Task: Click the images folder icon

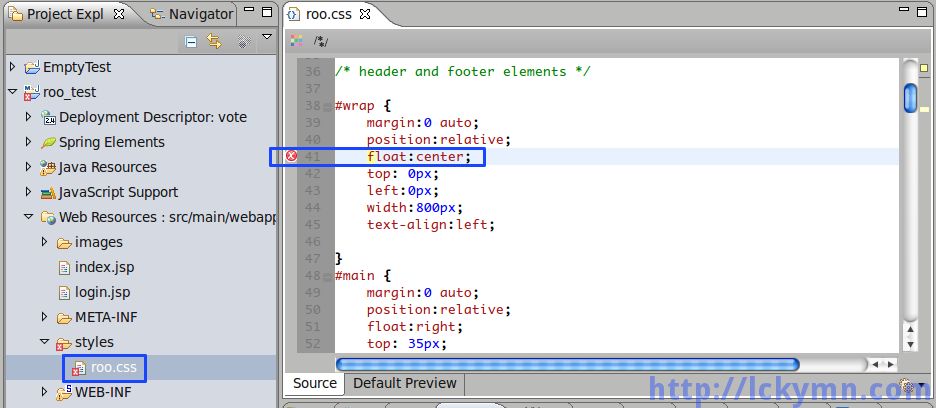Action: point(64,243)
